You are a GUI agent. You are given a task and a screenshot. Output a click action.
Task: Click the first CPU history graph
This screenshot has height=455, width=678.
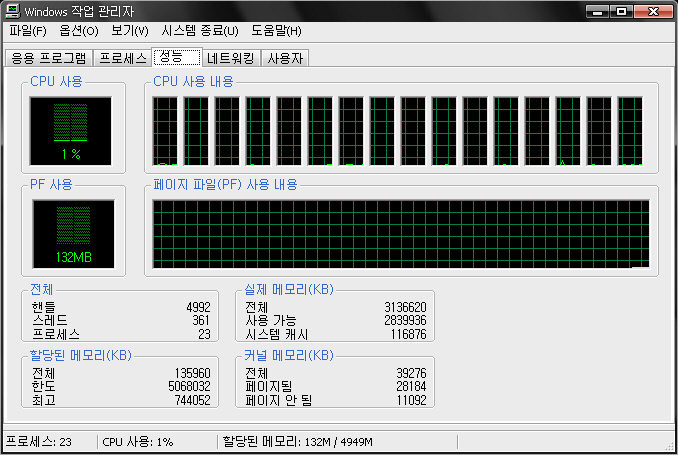[165, 131]
